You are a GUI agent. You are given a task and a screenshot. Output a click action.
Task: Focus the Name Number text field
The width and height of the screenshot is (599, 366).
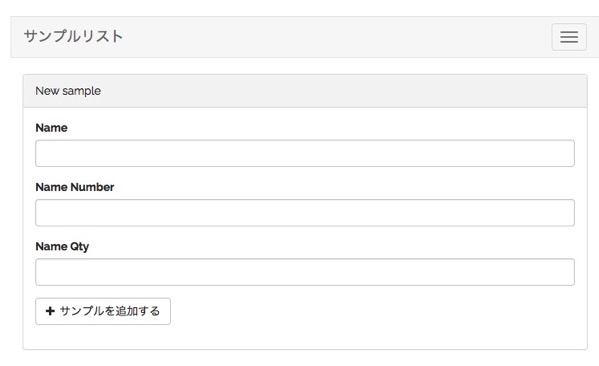pos(305,213)
